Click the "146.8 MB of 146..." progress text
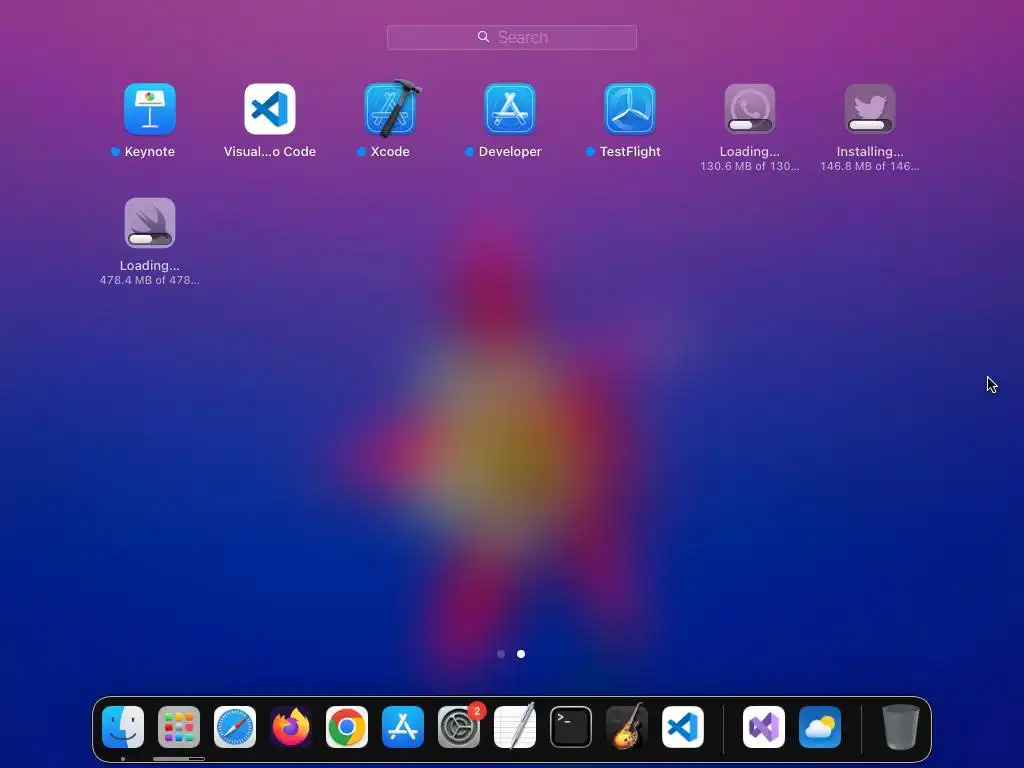The image size is (1024, 768). 870,167
